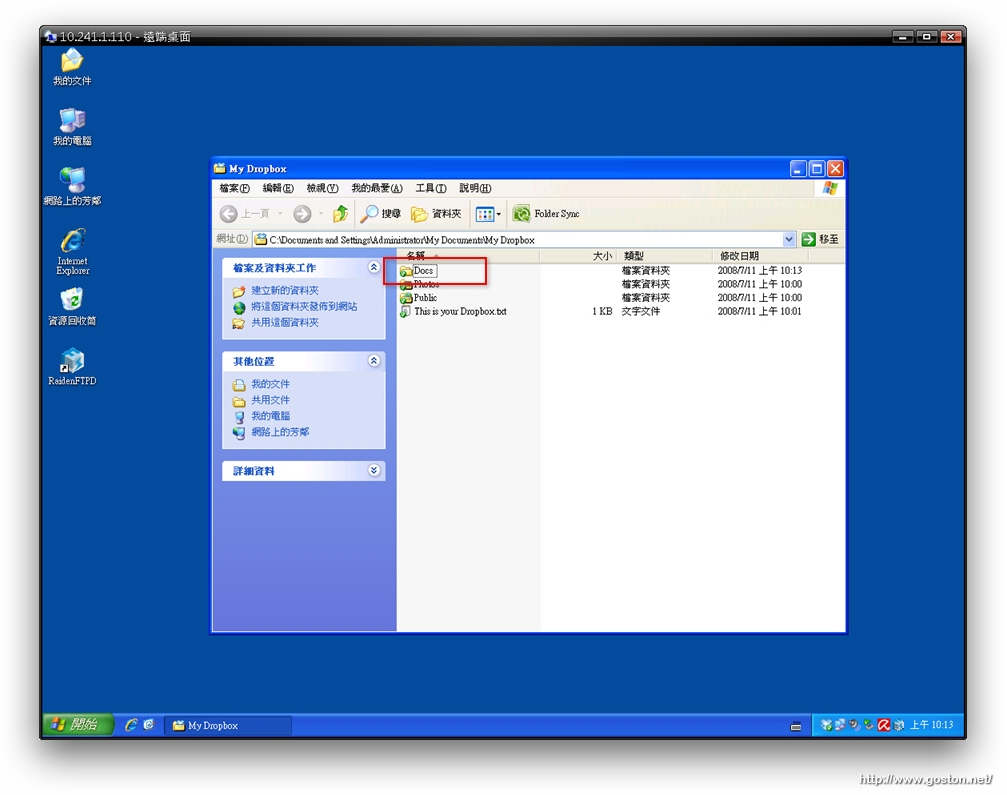Collapse the 檔案及資料夾工作 panel

(x=373, y=267)
